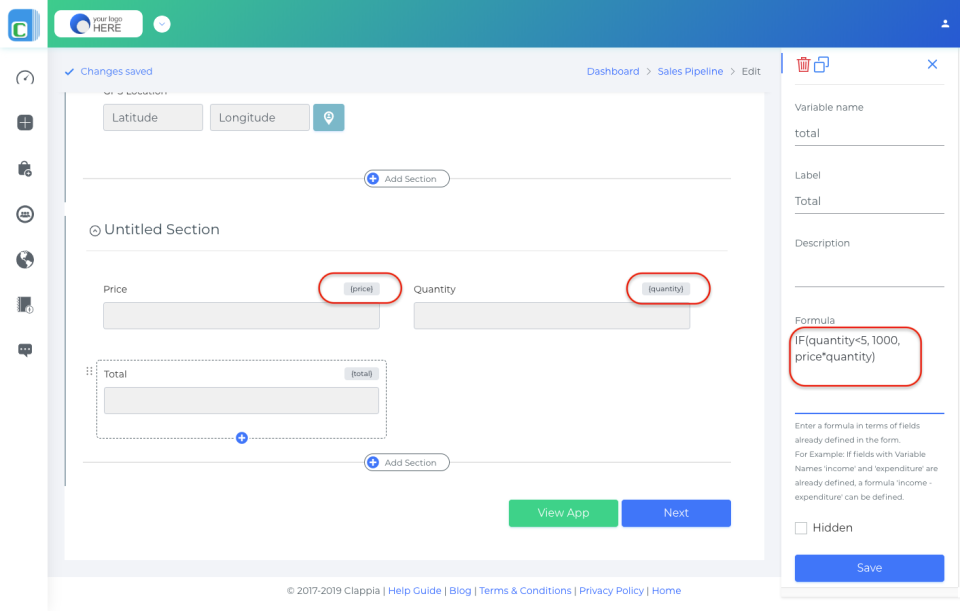Click the blue plus below the Total field
The height and width of the screenshot is (611, 960).
pos(241,437)
